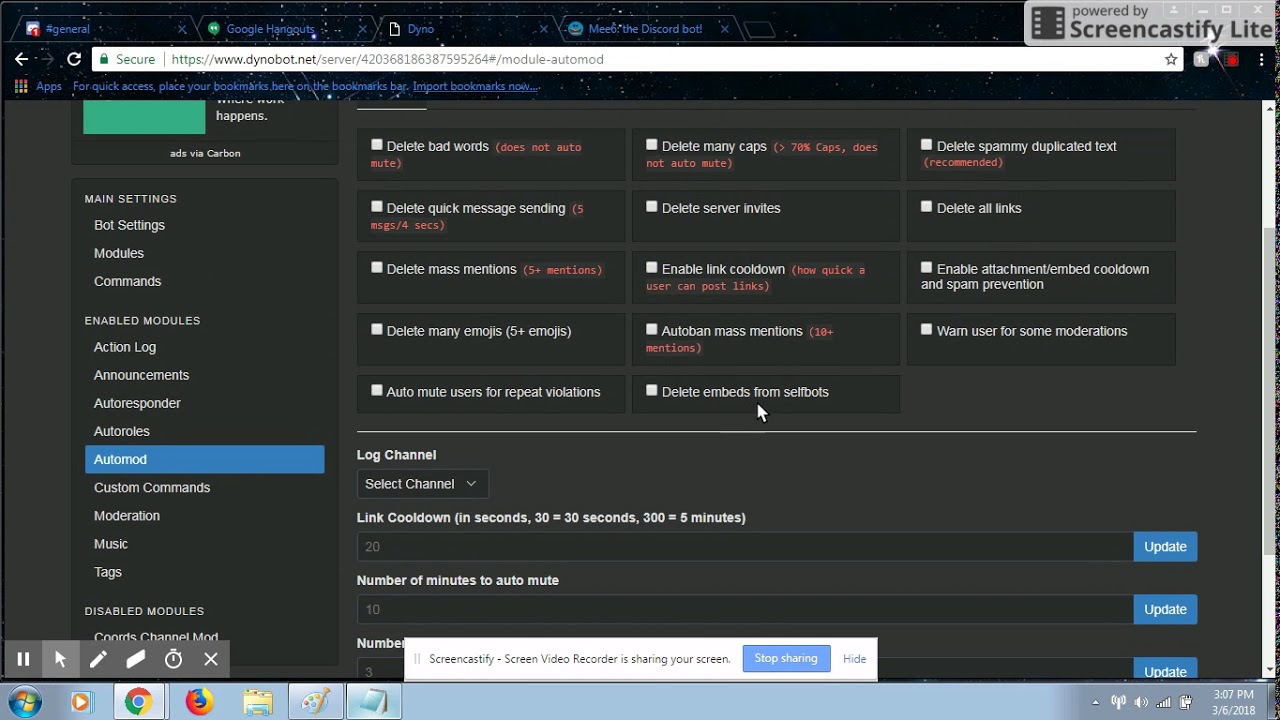Viewport: 1280px width, 720px height.
Task: Check Delete server invites option
Action: click(x=652, y=207)
